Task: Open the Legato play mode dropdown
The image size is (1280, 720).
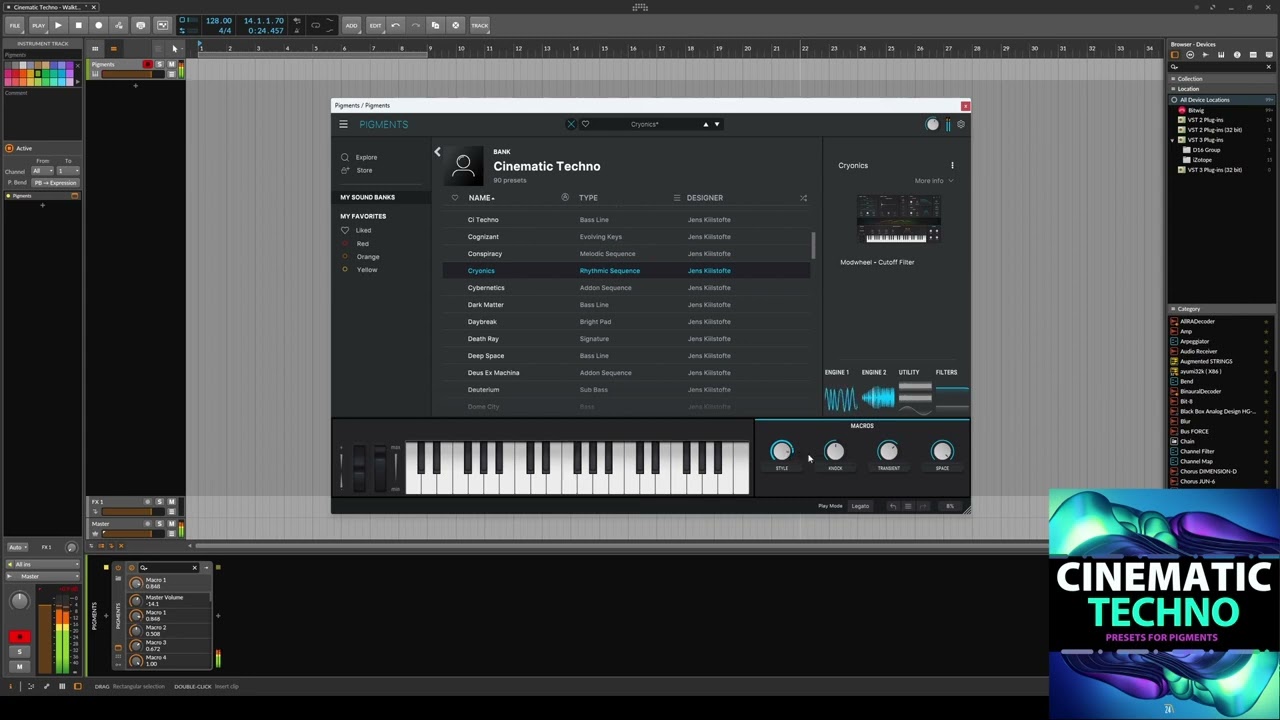Action: [860, 506]
